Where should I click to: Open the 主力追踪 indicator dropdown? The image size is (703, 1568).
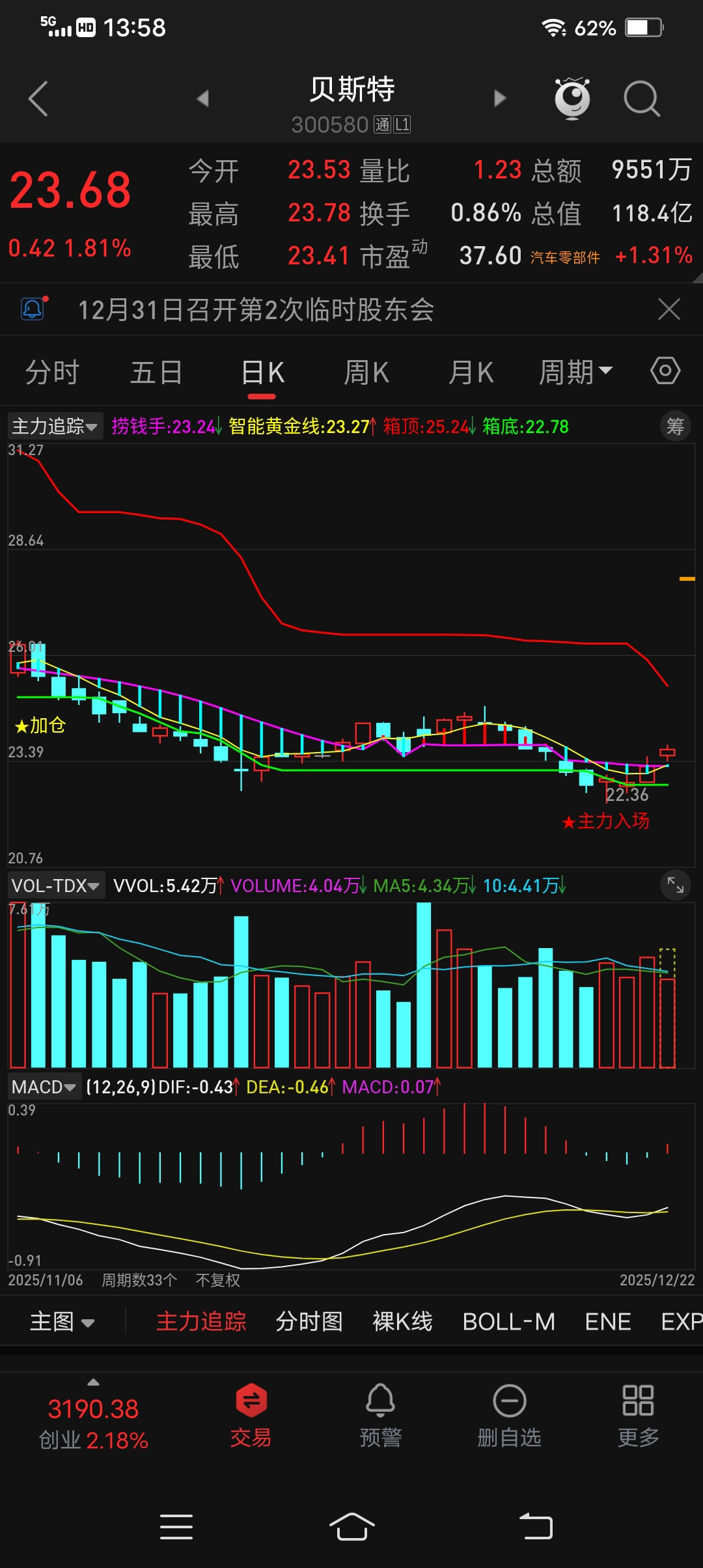coord(55,427)
